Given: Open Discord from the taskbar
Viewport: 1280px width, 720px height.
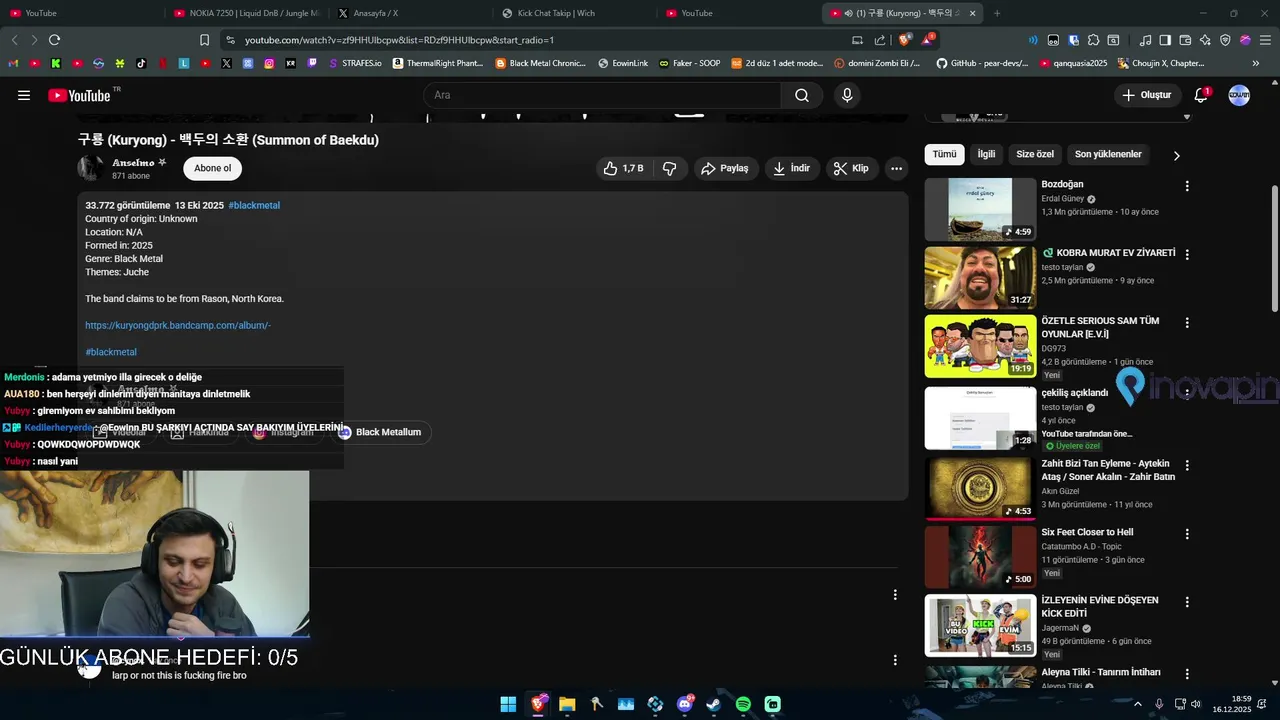Looking at the screenshot, I should click(685, 704).
